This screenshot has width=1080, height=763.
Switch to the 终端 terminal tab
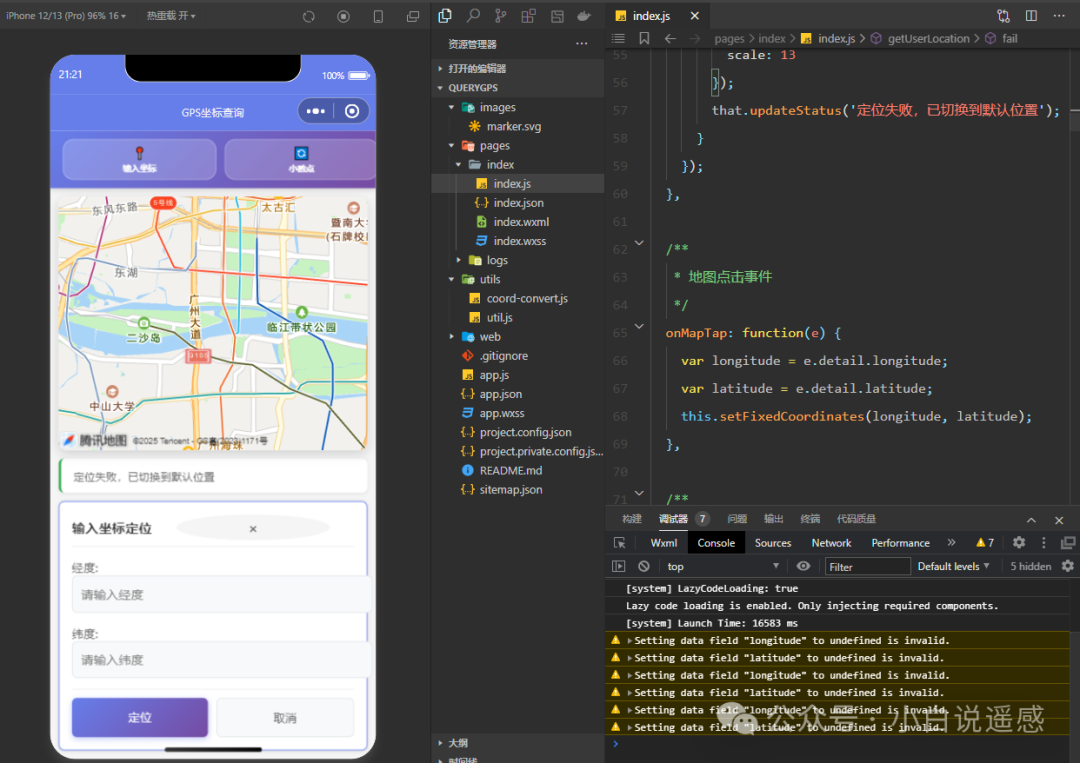point(810,519)
